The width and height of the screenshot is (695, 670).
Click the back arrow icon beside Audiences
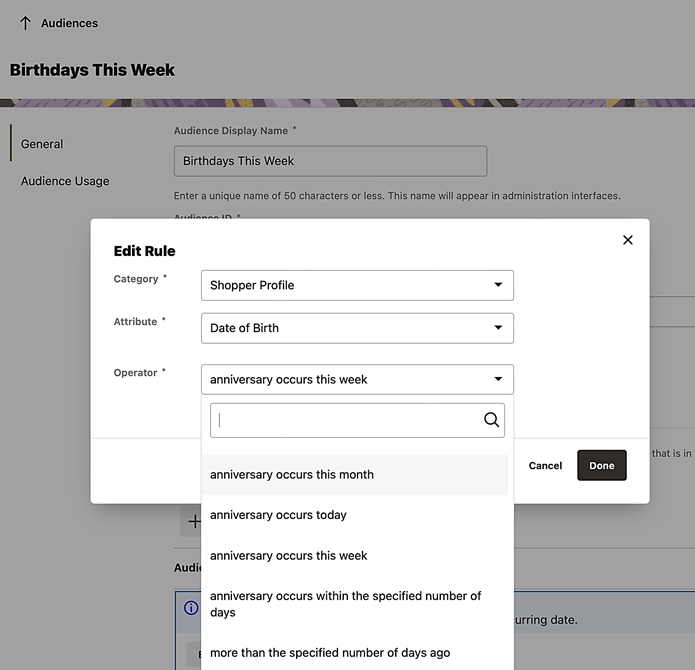pyautogui.click(x=25, y=23)
